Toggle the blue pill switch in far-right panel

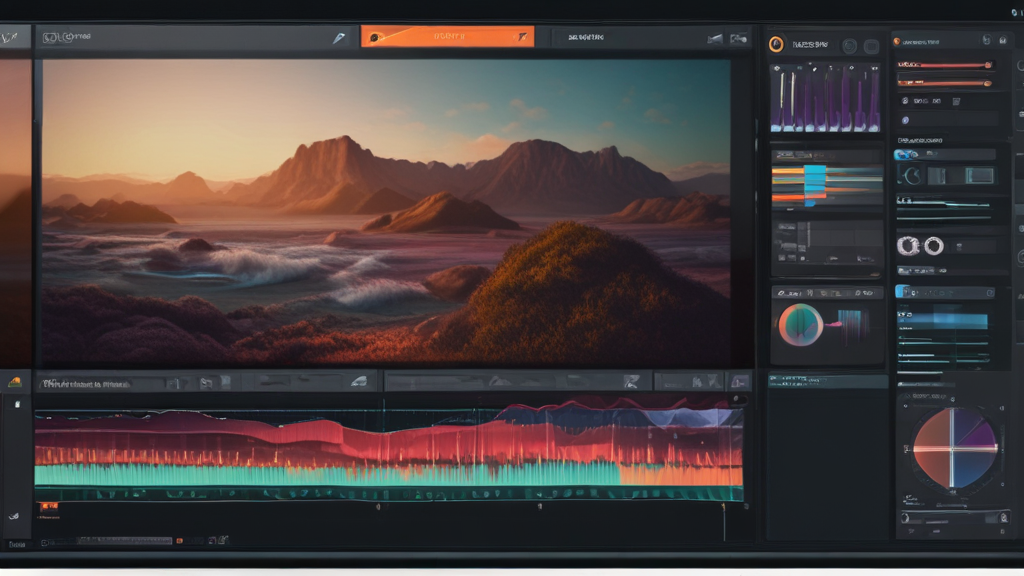(906, 154)
